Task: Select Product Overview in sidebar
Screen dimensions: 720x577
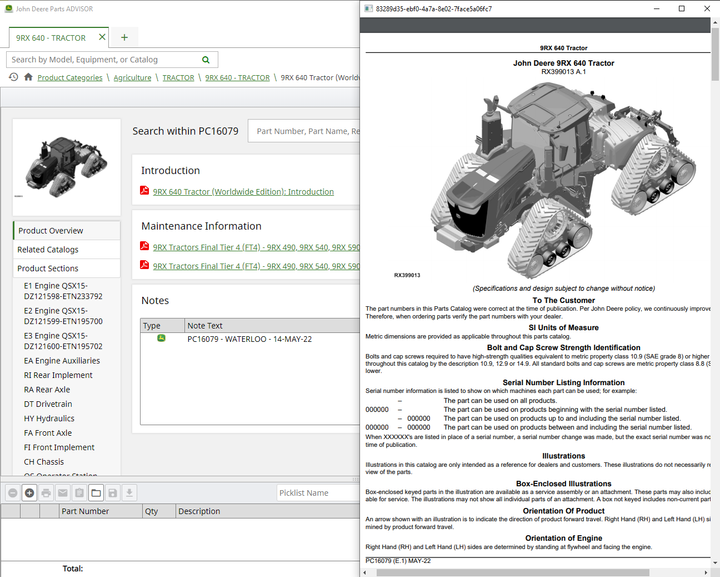Action: coord(67,230)
